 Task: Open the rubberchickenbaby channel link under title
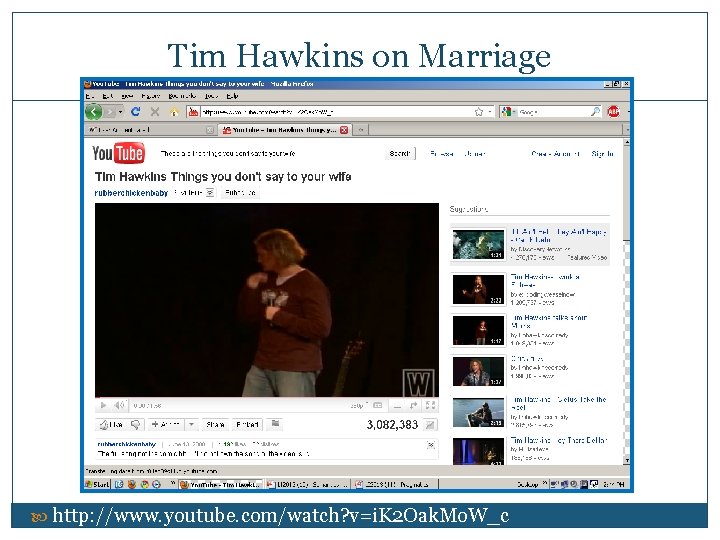point(131,193)
